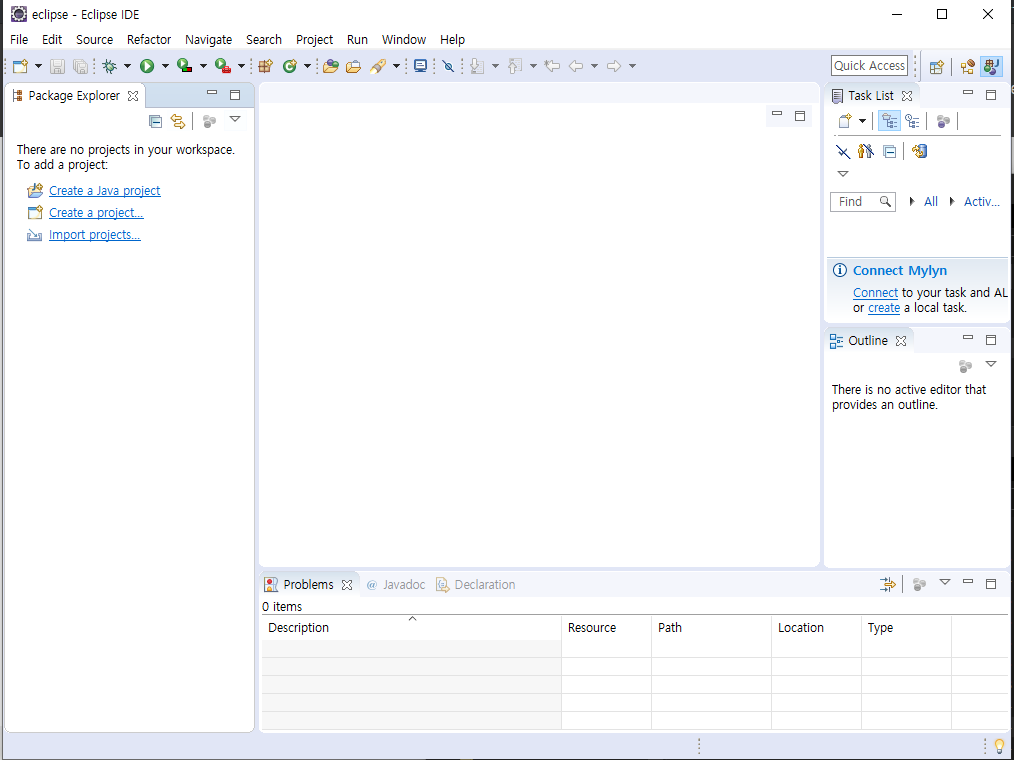Image resolution: width=1014 pixels, height=760 pixels.
Task: Click the New wizard toolbar icon
Action: pyautogui.click(x=21, y=66)
